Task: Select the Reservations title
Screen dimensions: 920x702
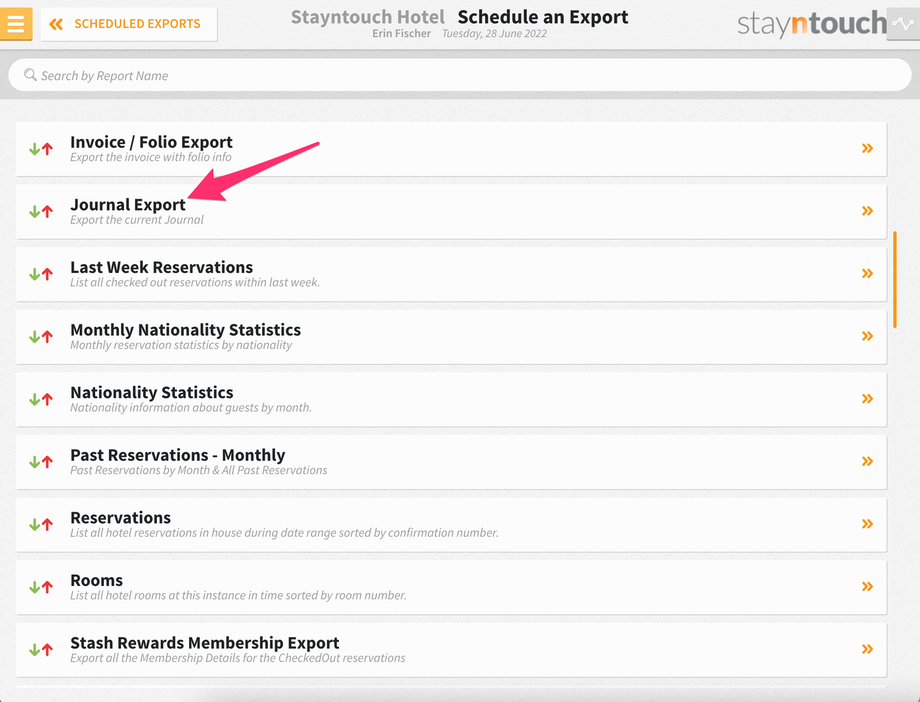Action: click(120, 518)
